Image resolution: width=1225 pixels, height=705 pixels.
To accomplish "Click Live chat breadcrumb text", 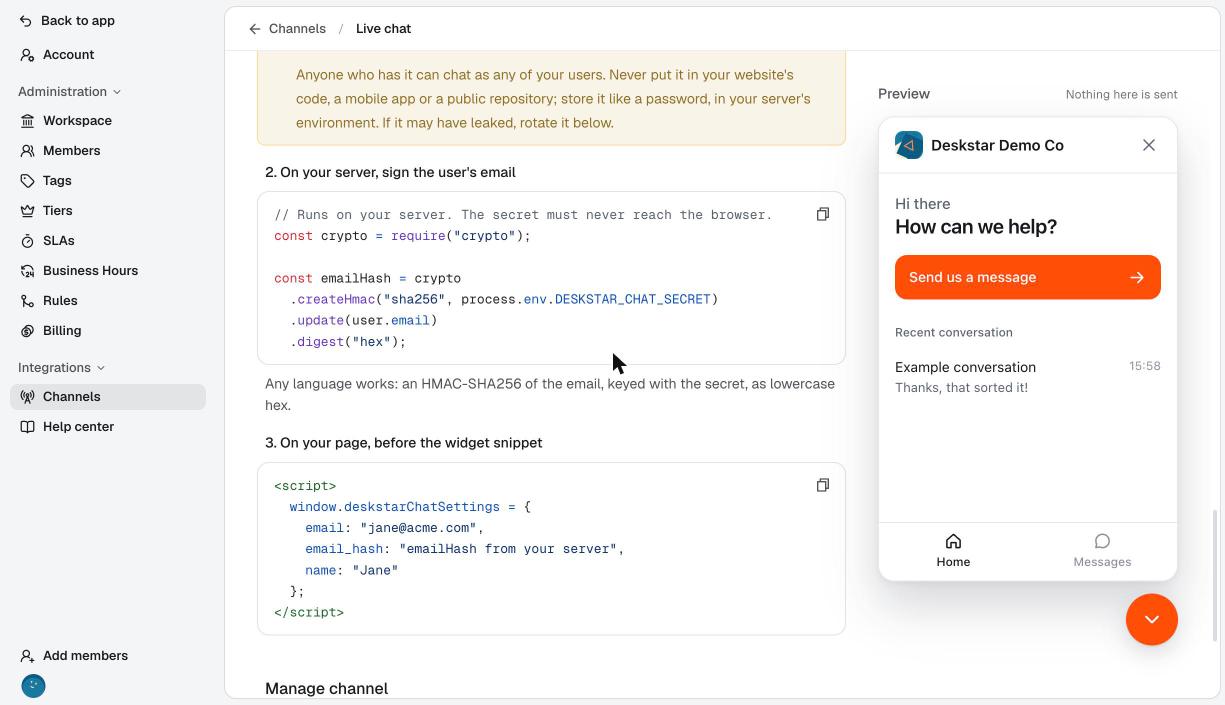I will tap(383, 29).
